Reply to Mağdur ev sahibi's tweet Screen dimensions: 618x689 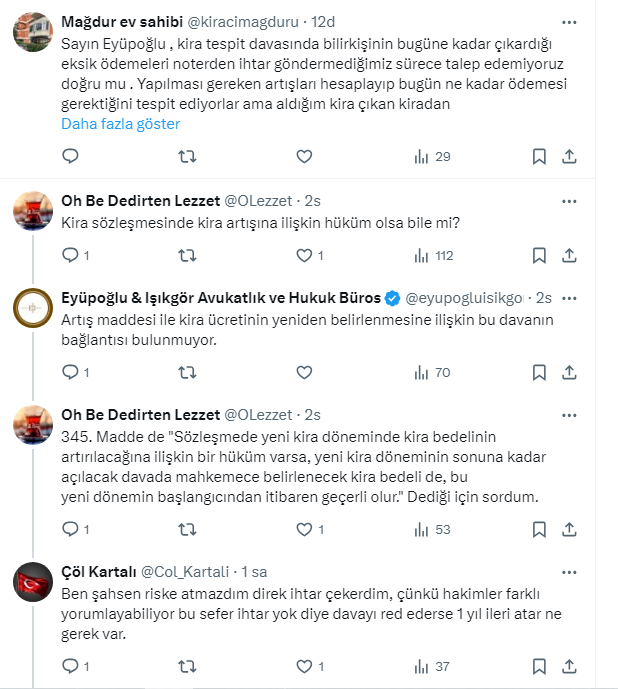(x=69, y=156)
